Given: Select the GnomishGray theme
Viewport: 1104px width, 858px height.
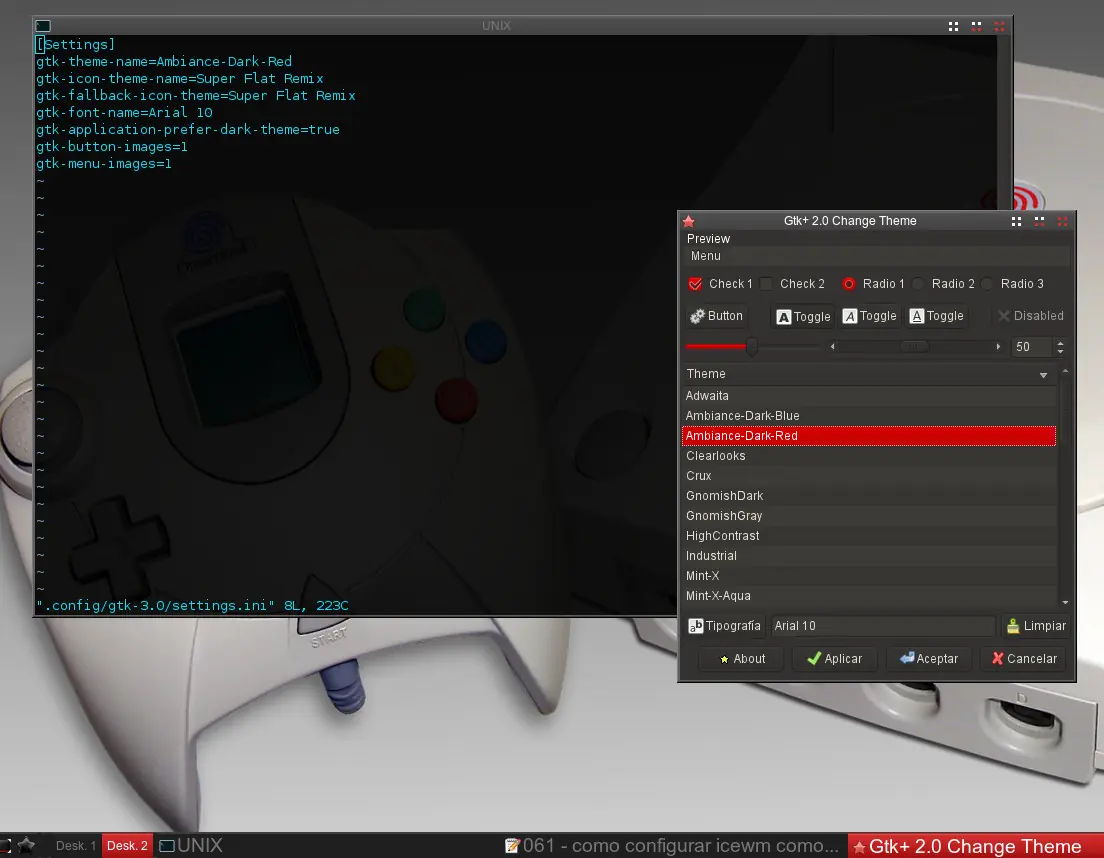Looking at the screenshot, I should (869, 516).
